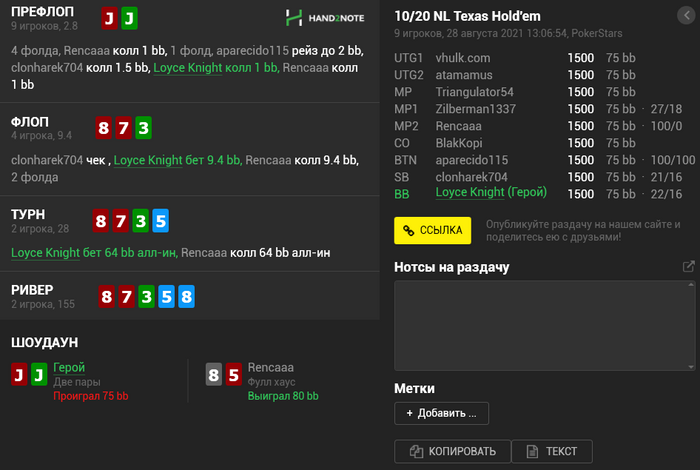
Task: Click the red 8 card on the flop
Action: pyautogui.click(x=104, y=128)
